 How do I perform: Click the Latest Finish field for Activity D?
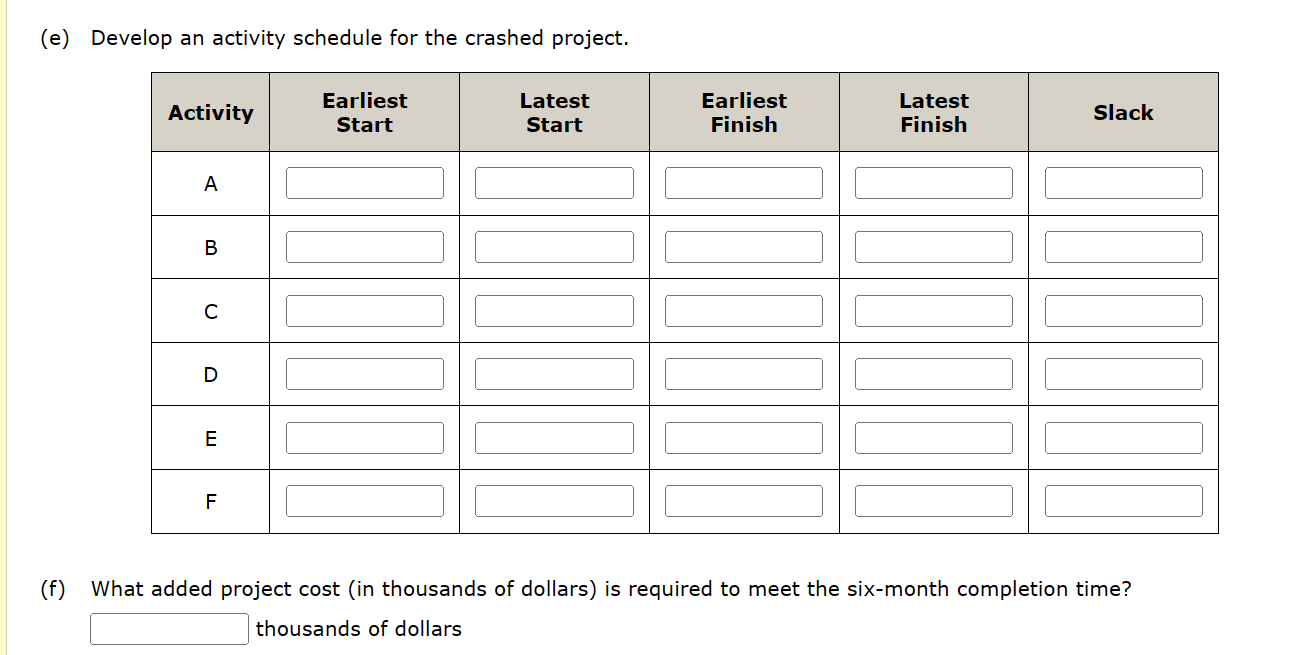933,373
